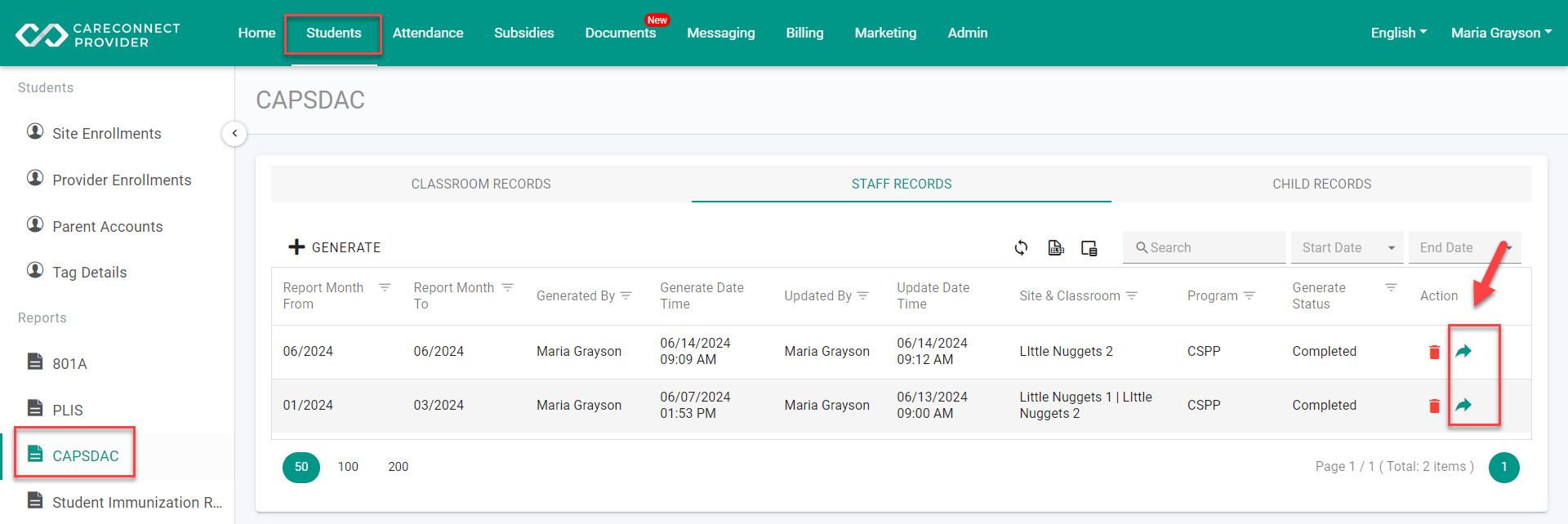
Task: Open the Documents menu
Action: [621, 33]
